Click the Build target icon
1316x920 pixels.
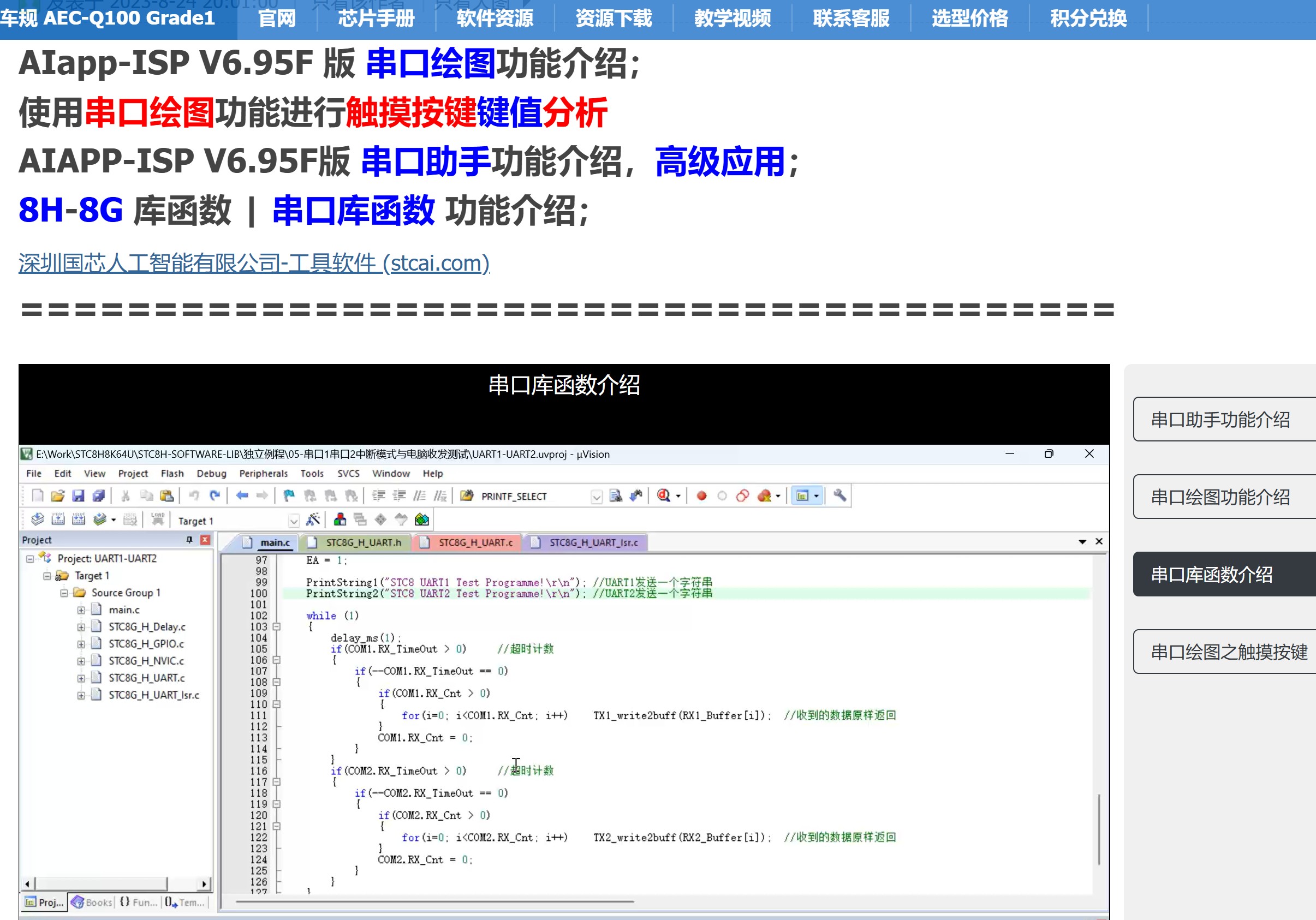click(x=58, y=520)
